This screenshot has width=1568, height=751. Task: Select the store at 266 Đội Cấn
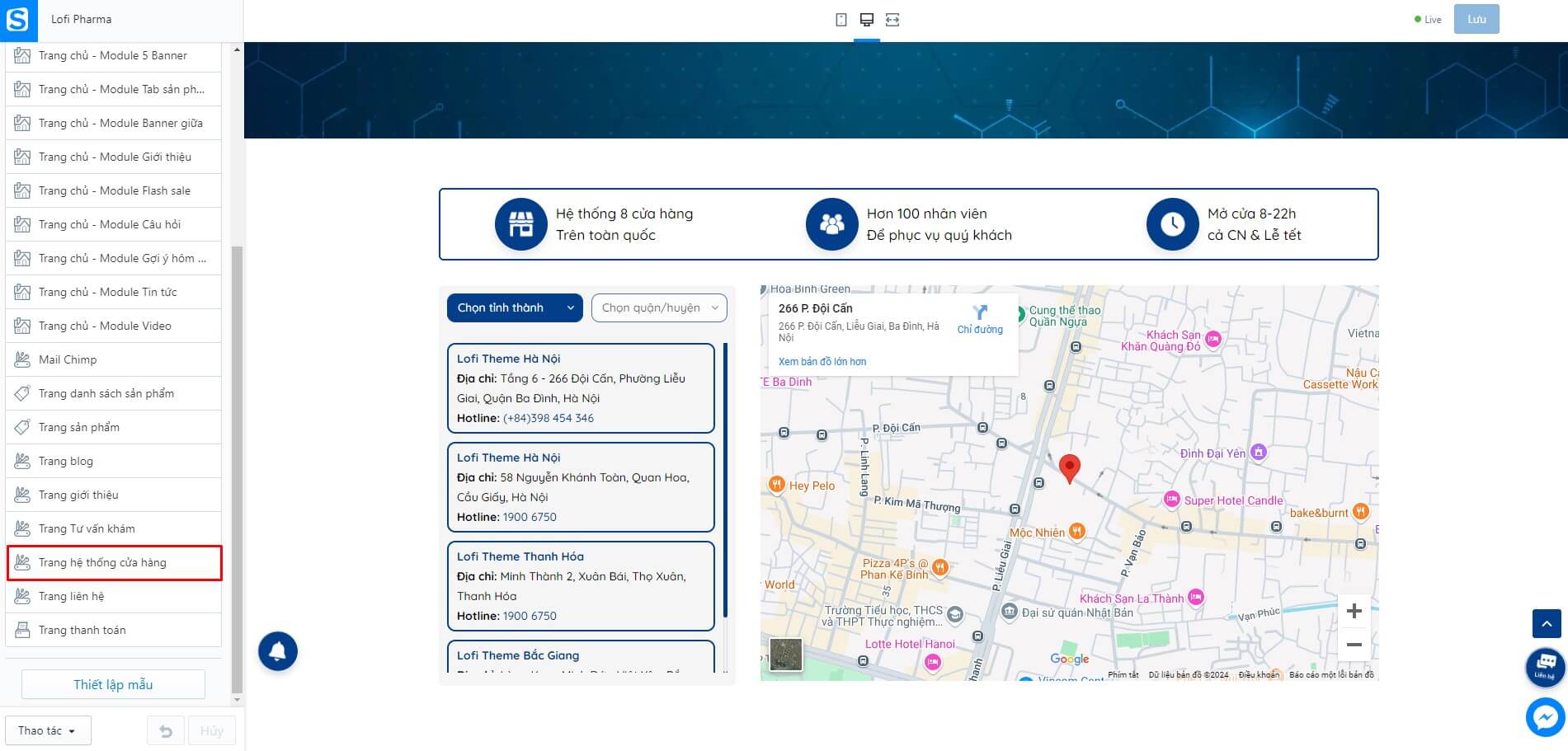pyautogui.click(x=581, y=388)
